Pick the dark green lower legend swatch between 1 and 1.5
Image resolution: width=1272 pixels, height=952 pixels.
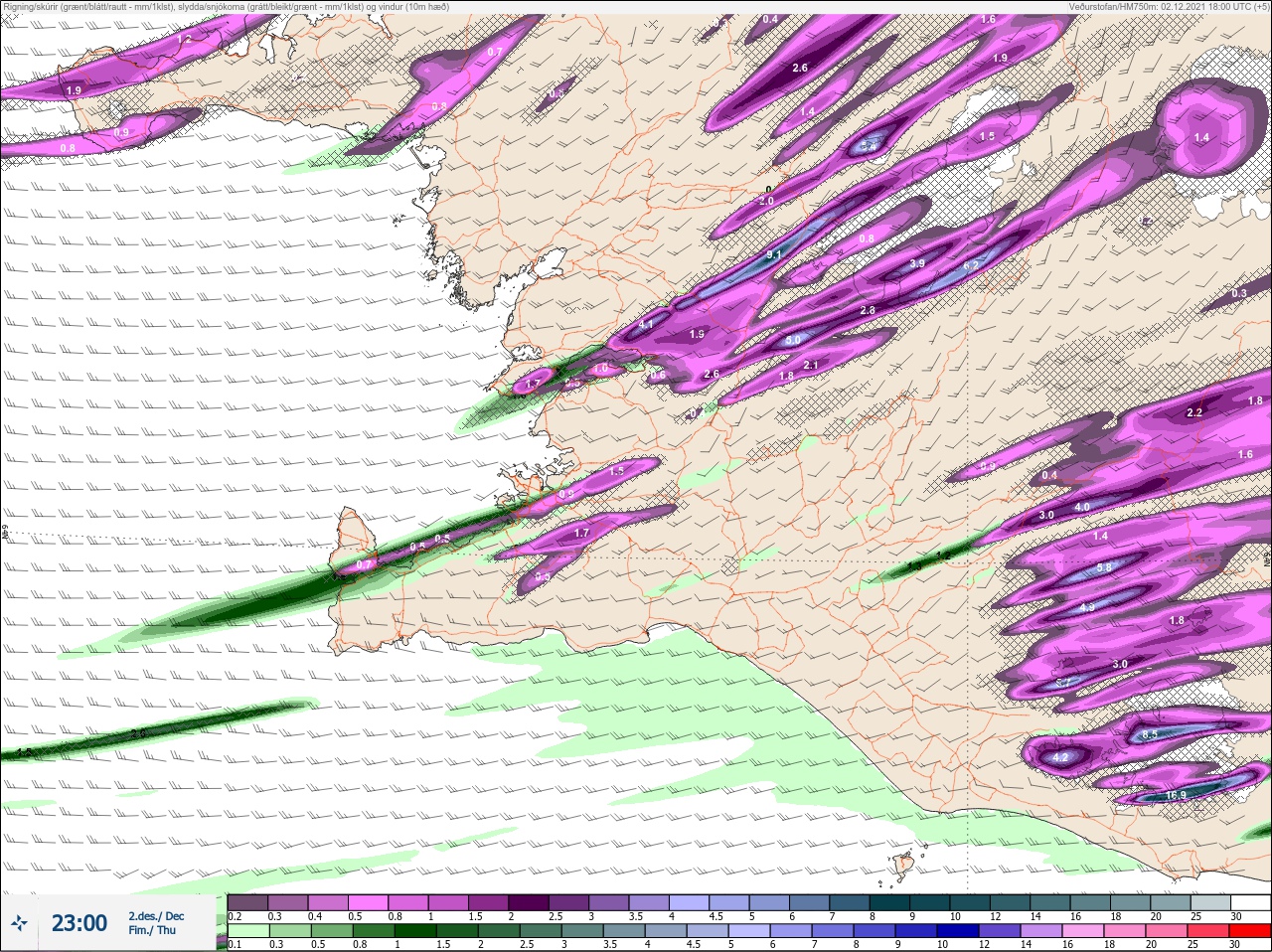(x=415, y=930)
